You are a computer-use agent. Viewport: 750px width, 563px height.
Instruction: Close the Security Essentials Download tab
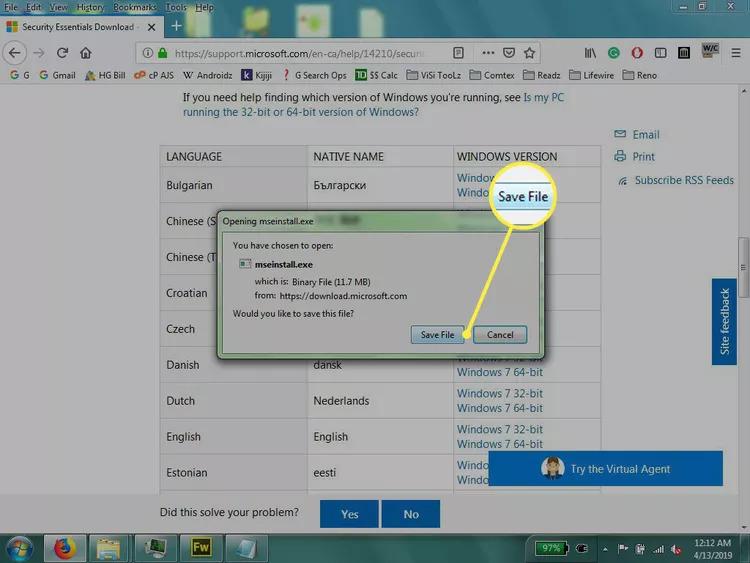pyautogui.click(x=152, y=27)
